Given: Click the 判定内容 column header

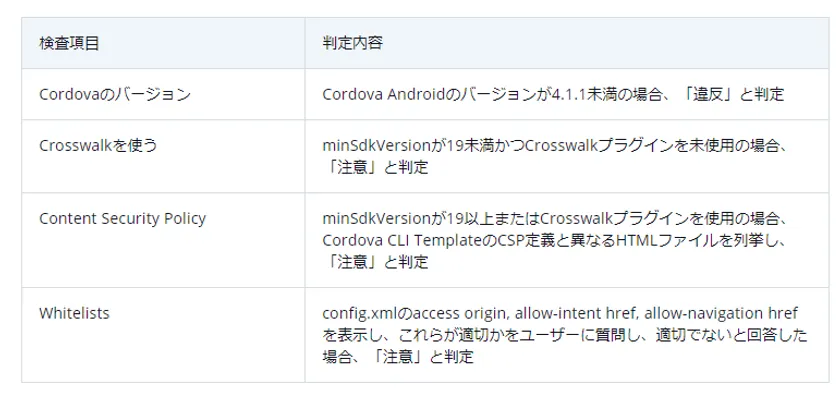Looking at the screenshot, I should (x=352, y=44).
